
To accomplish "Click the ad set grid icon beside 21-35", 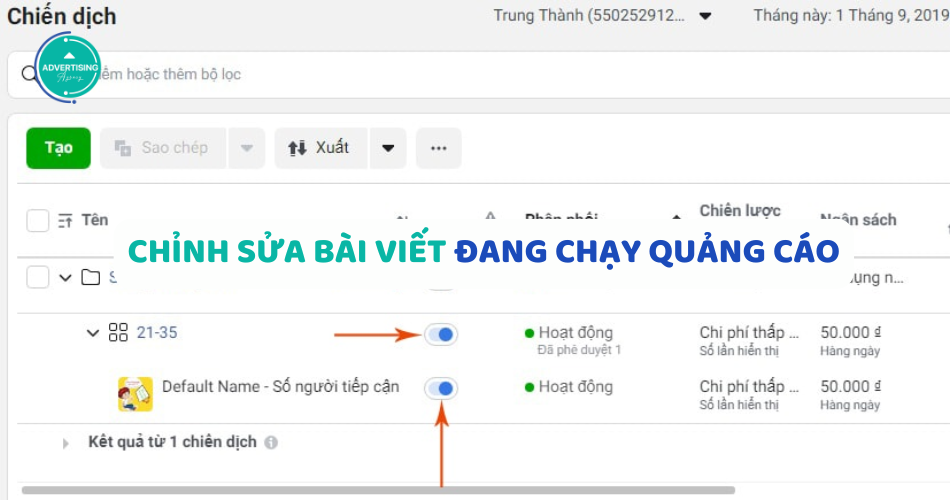I will pos(118,332).
